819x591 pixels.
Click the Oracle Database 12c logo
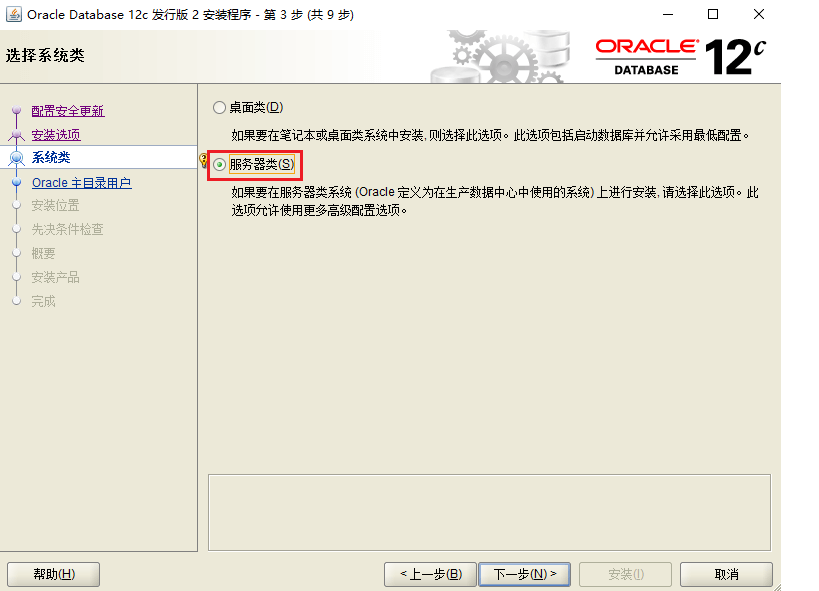[x=680, y=56]
